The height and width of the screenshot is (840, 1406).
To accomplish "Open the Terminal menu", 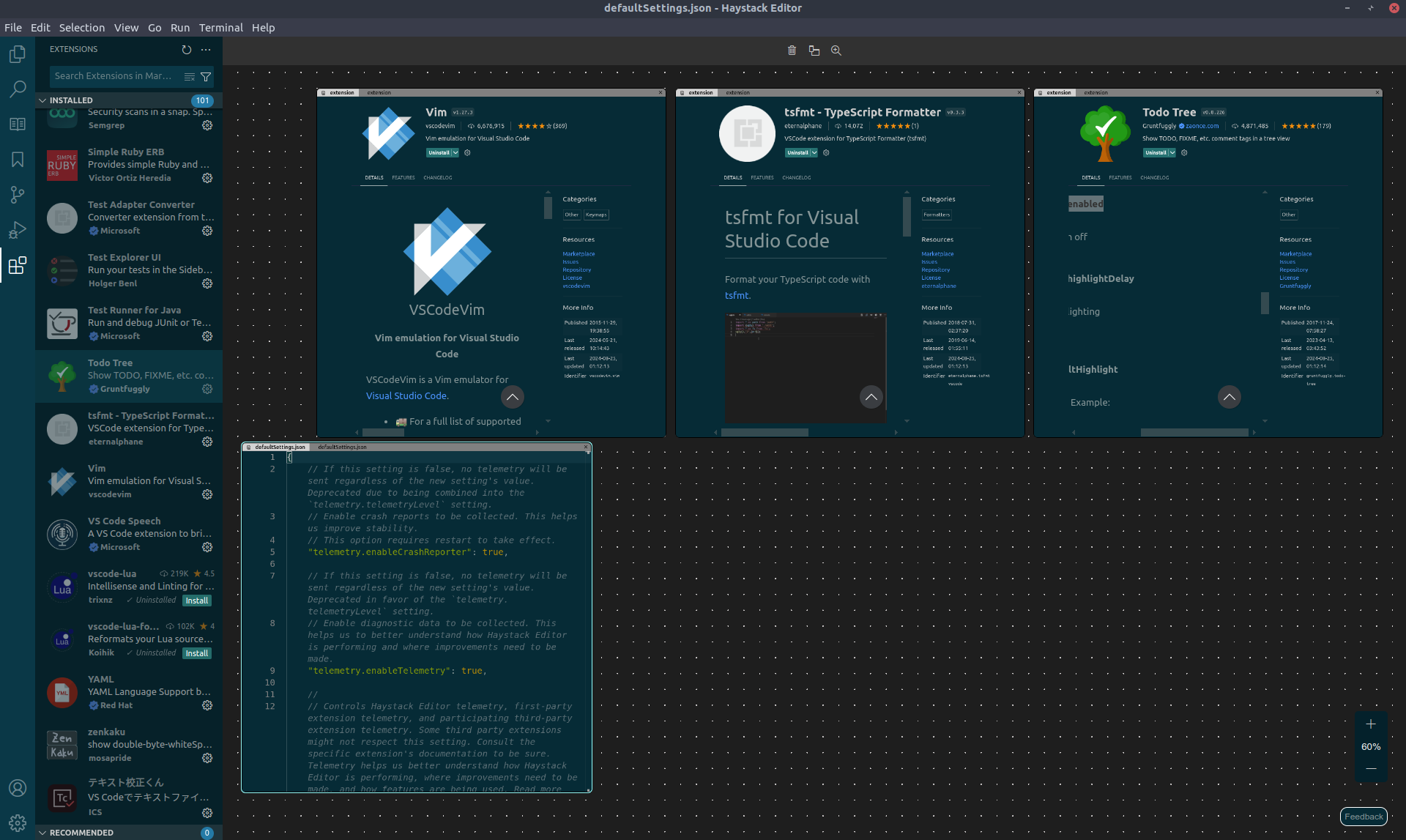I will (220, 28).
